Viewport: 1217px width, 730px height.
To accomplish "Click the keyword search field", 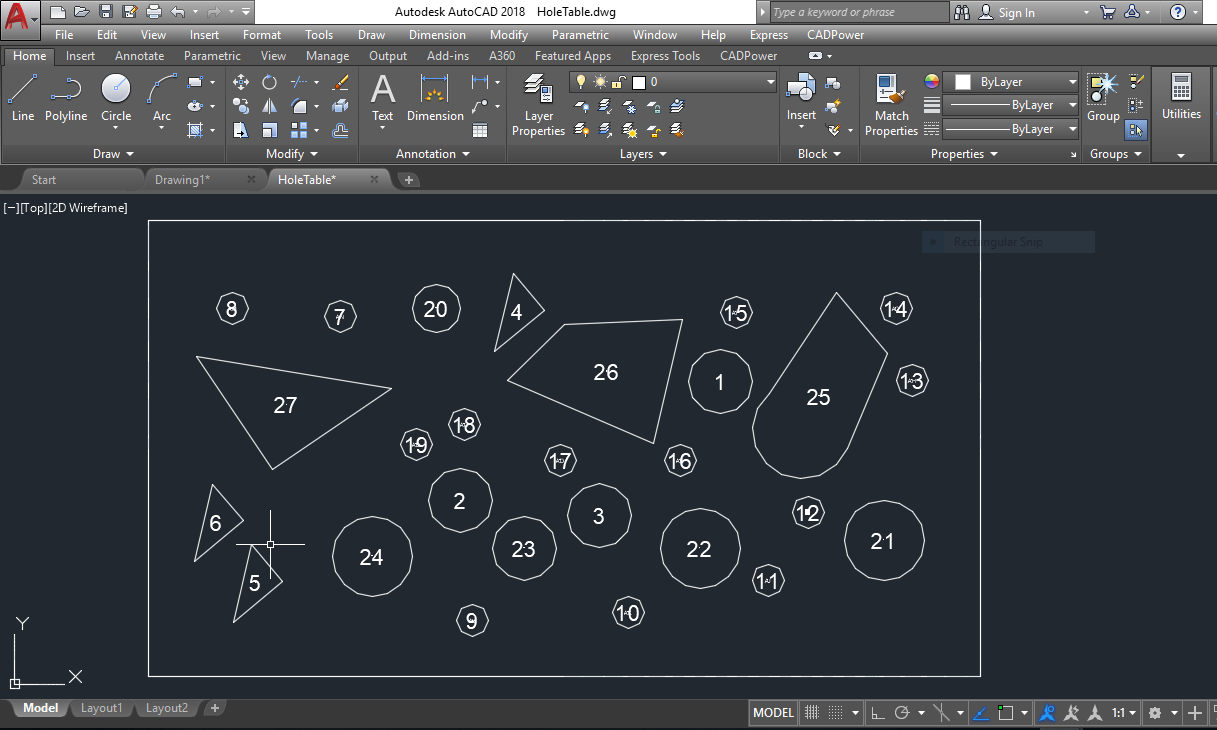I will point(858,12).
